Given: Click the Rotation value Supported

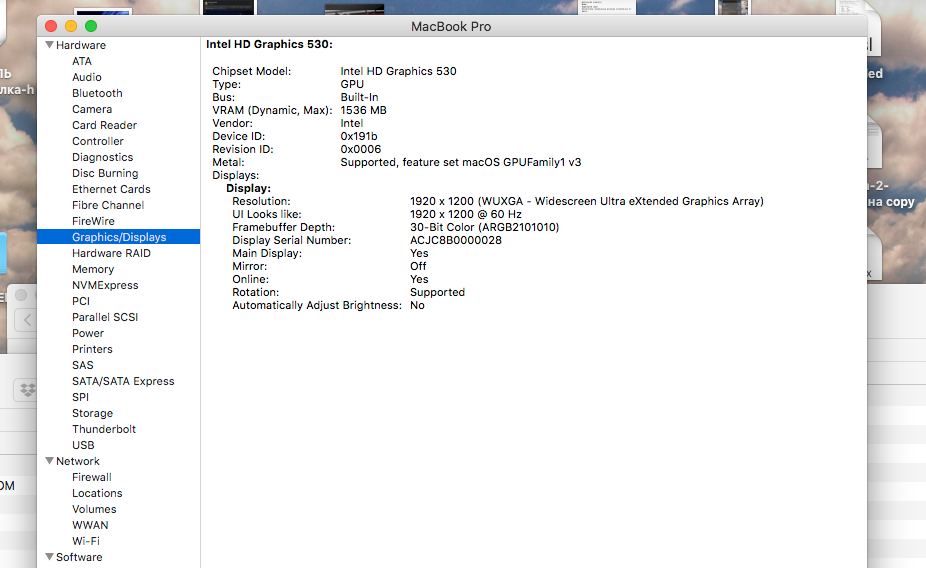Looking at the screenshot, I should (x=437, y=292).
